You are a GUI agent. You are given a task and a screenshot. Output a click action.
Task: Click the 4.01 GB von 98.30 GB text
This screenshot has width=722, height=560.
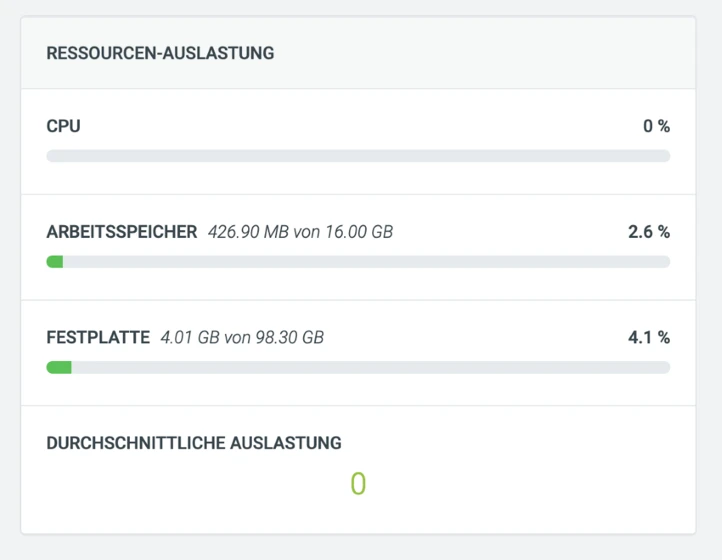point(242,338)
